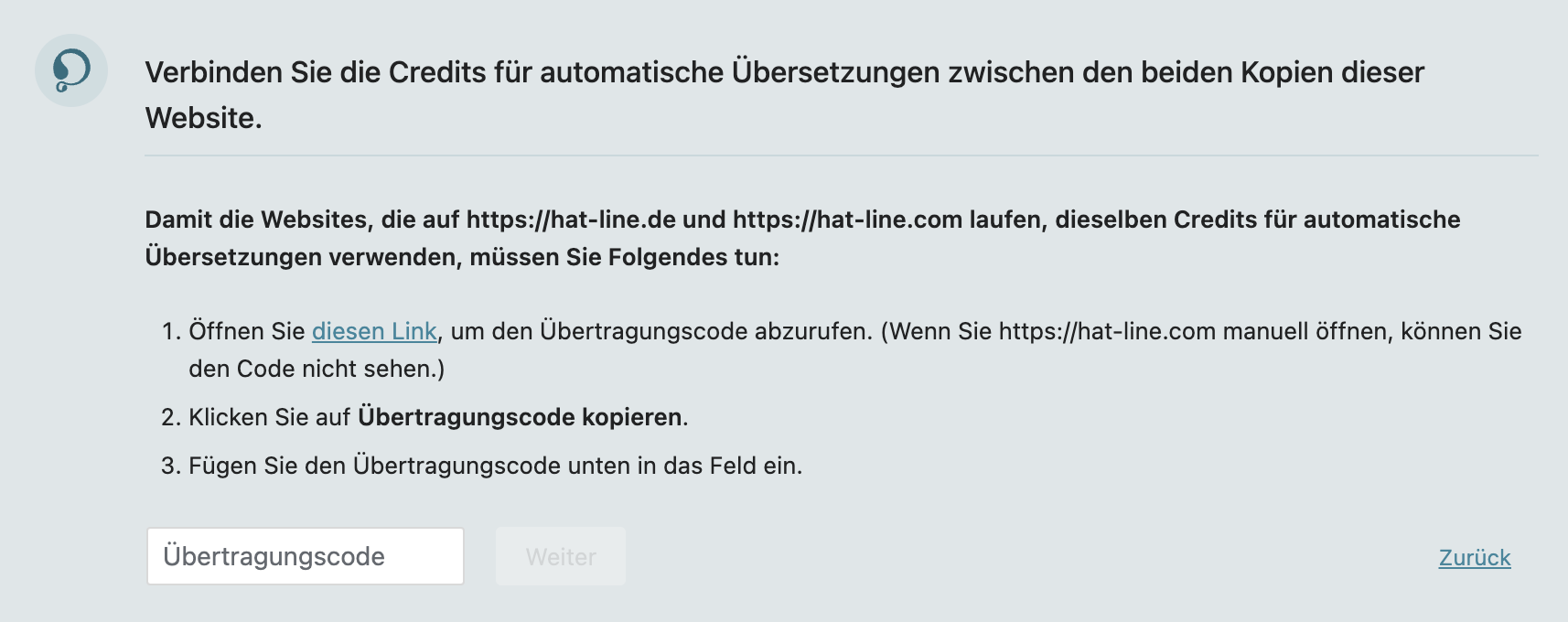The width and height of the screenshot is (1568, 622).
Task: Go back via the Zurück link
Action: tap(1474, 557)
